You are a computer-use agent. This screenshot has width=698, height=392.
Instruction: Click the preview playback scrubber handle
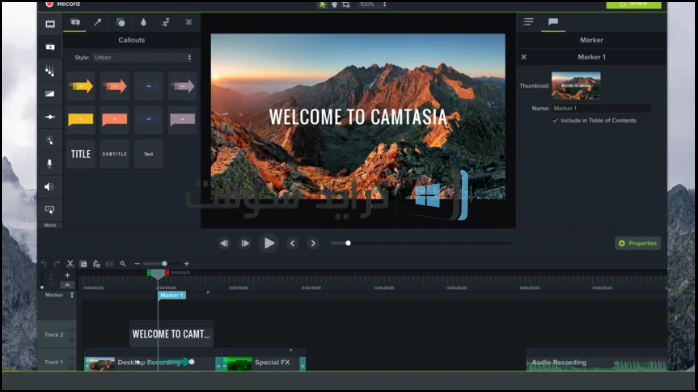[x=348, y=243]
